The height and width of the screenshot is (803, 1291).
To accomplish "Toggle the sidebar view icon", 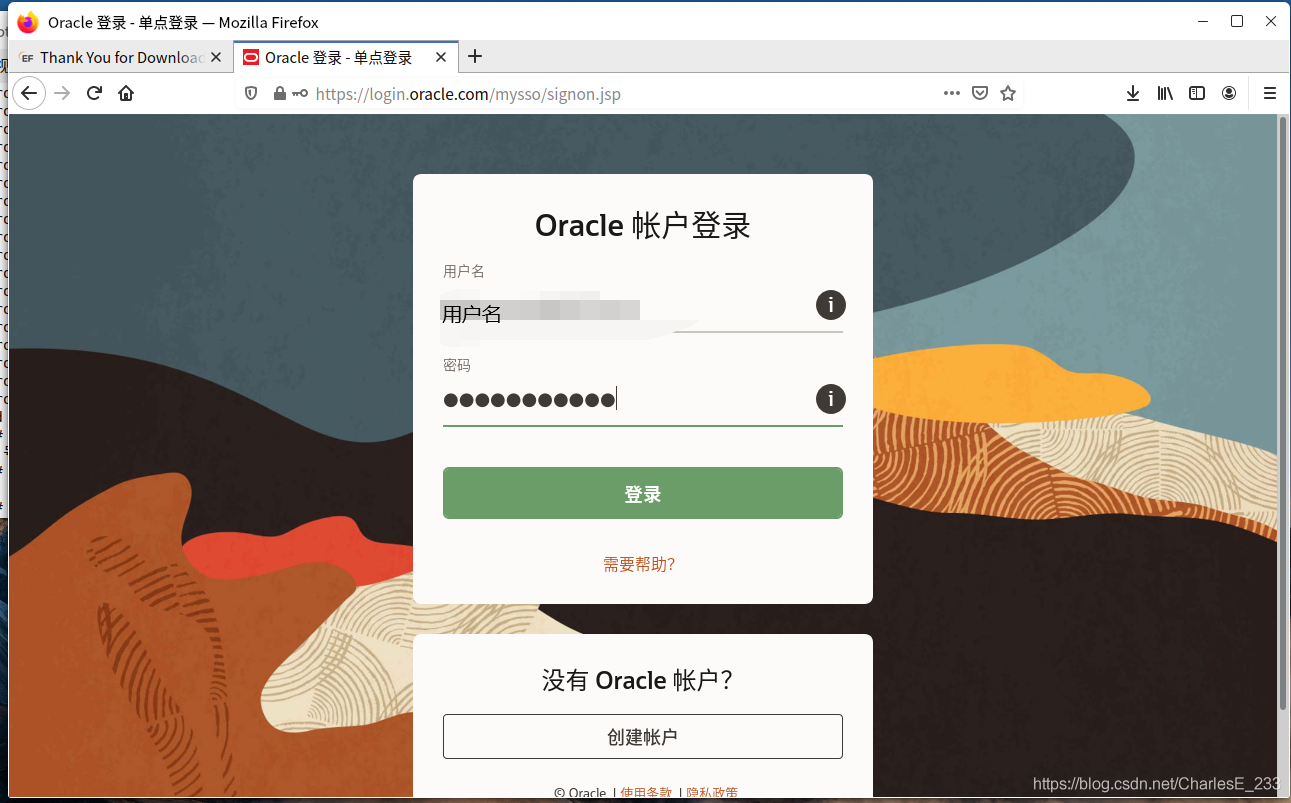I will tap(1197, 93).
